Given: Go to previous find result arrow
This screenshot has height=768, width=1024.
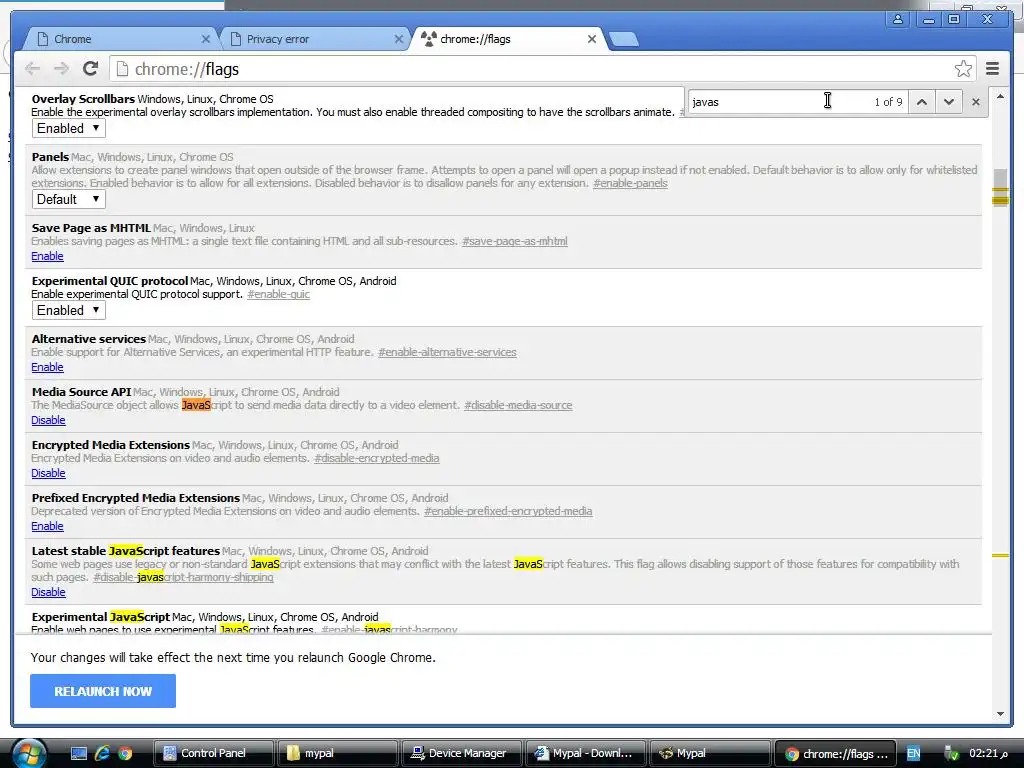Looking at the screenshot, I should (x=921, y=102).
